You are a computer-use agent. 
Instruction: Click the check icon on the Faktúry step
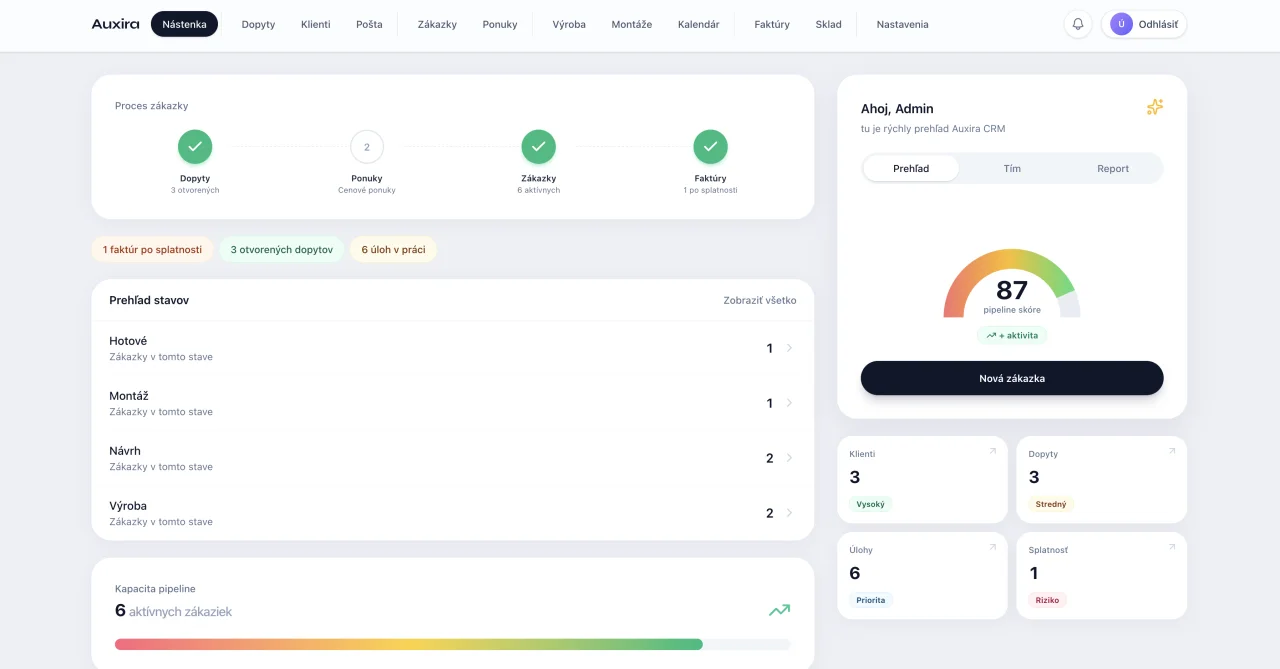[x=710, y=146]
